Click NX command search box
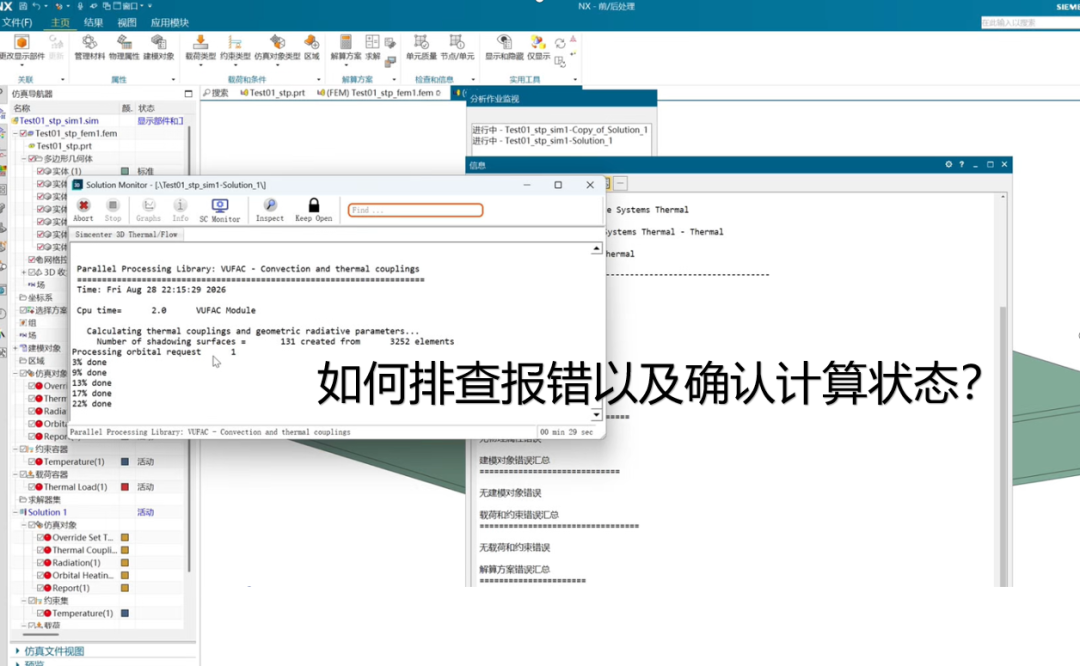Viewport: 1080px width, 666px height. pyautogui.click(x=1030, y=23)
